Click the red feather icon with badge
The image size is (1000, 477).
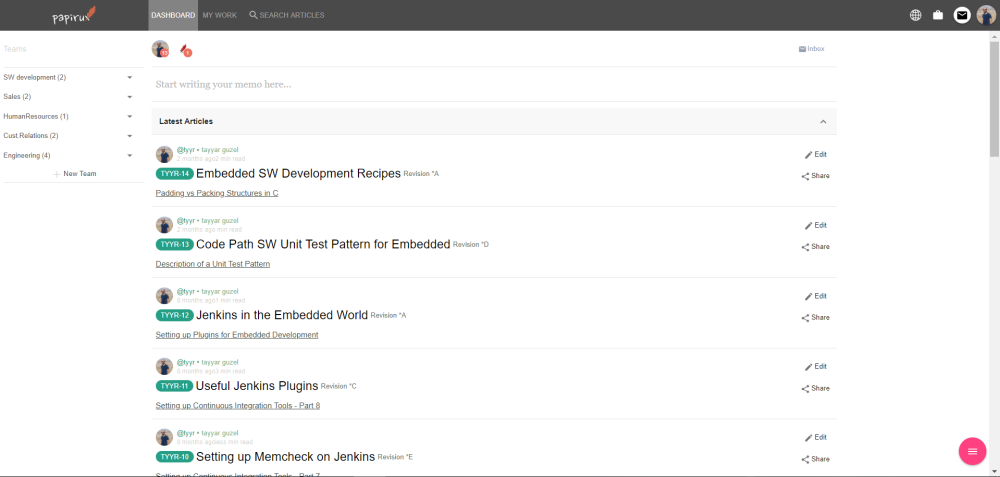pos(184,49)
